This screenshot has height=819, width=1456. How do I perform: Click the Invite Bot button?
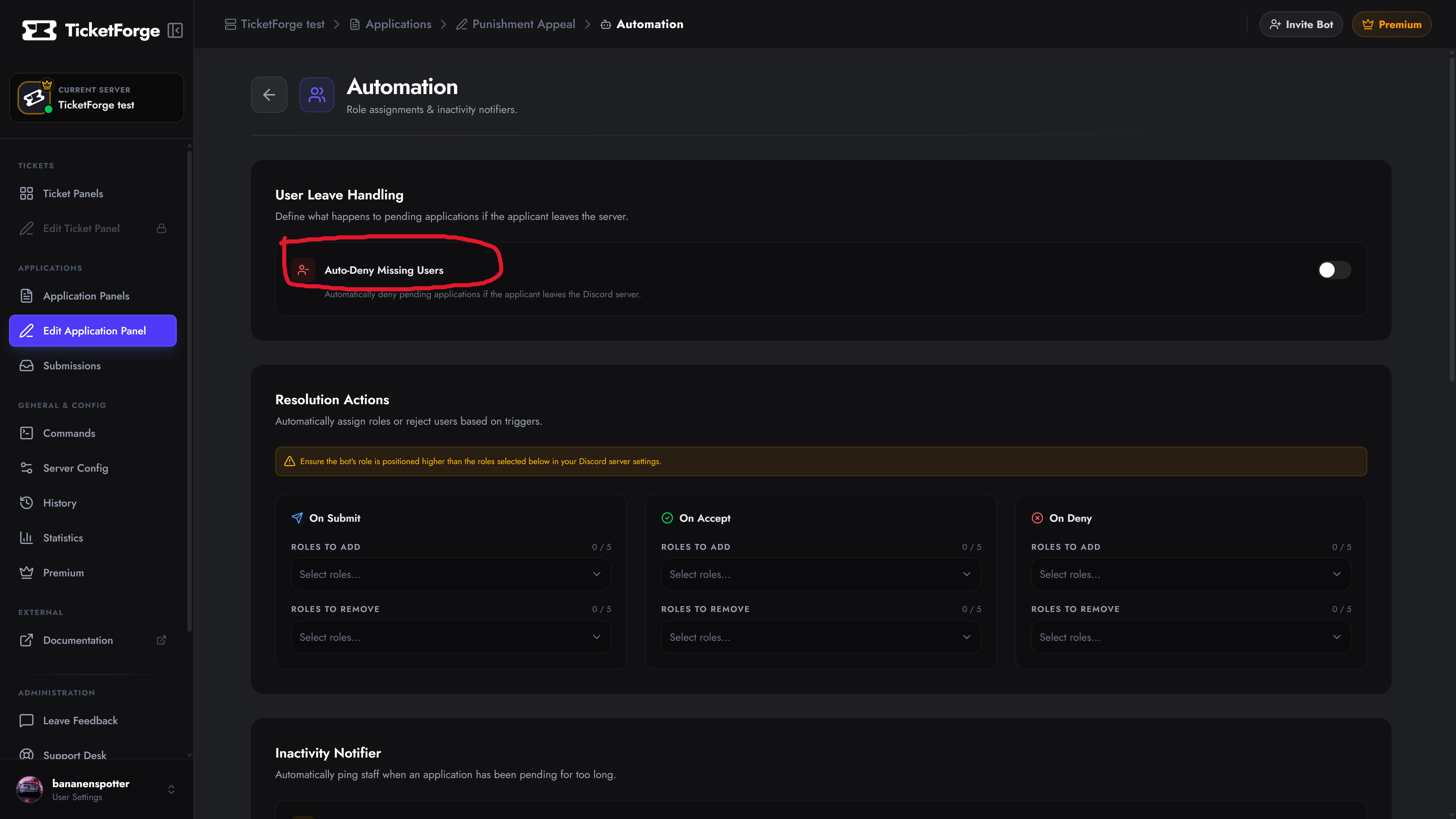[1301, 24]
